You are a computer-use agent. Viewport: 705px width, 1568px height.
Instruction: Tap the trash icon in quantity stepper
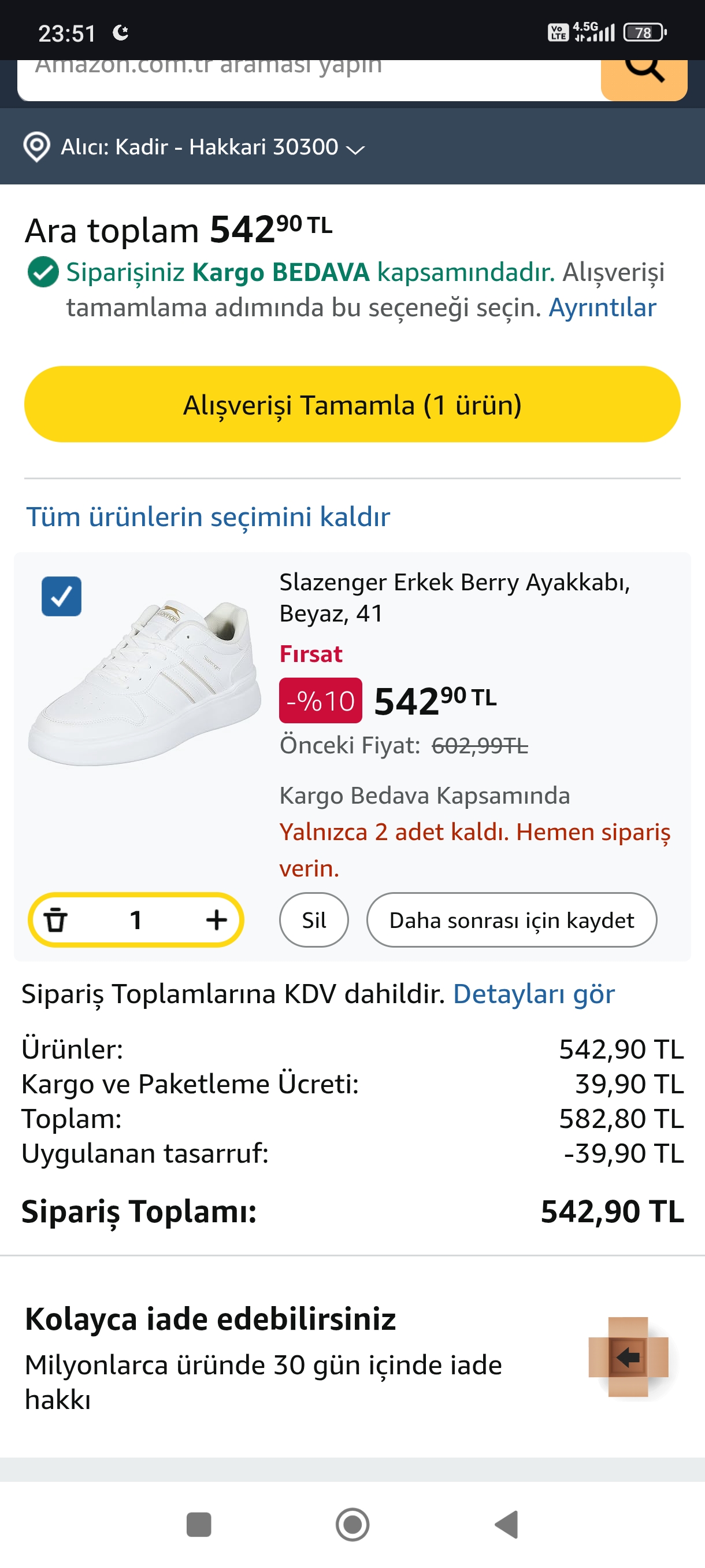[56, 919]
